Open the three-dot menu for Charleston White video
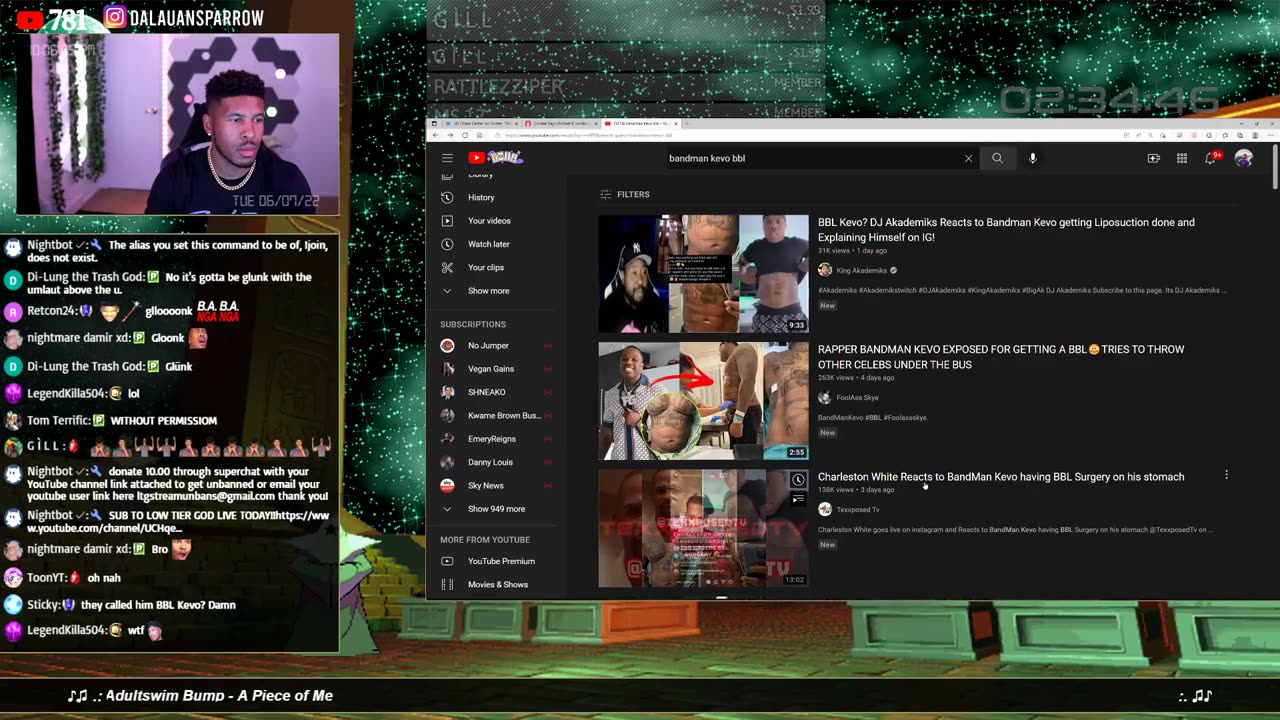The image size is (1280, 720). [x=1226, y=475]
